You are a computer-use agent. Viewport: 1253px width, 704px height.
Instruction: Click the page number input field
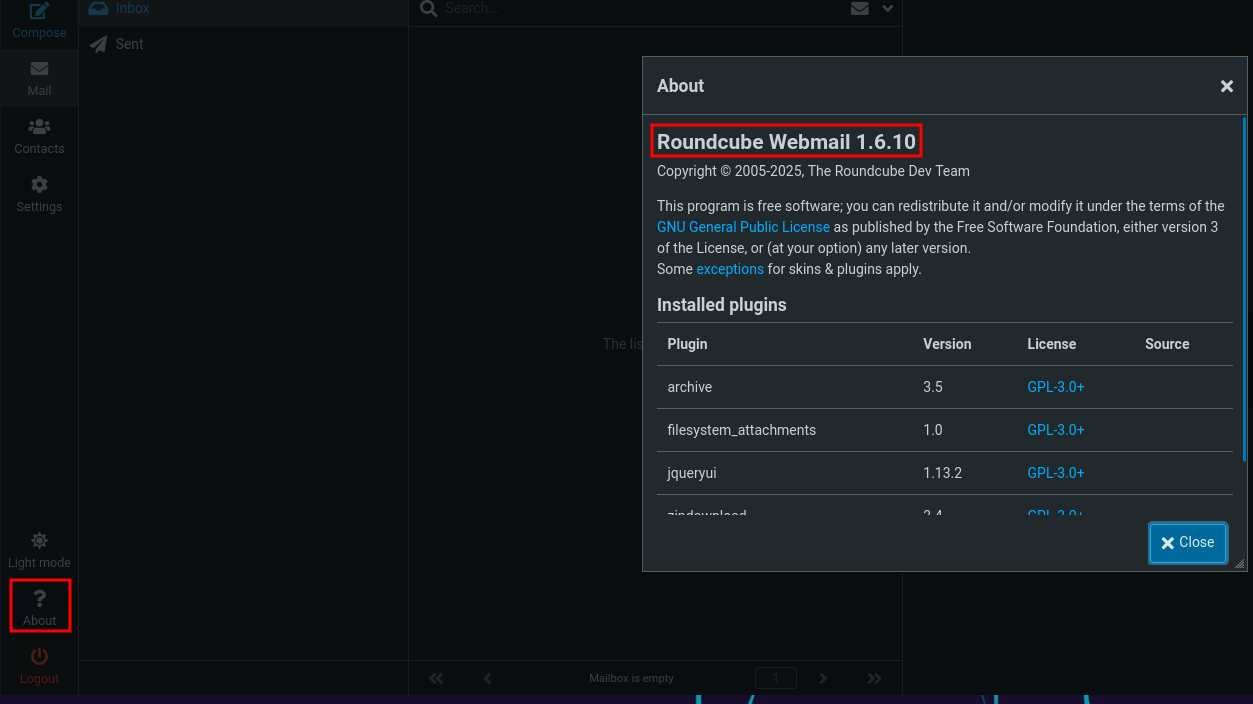pyautogui.click(x=775, y=678)
